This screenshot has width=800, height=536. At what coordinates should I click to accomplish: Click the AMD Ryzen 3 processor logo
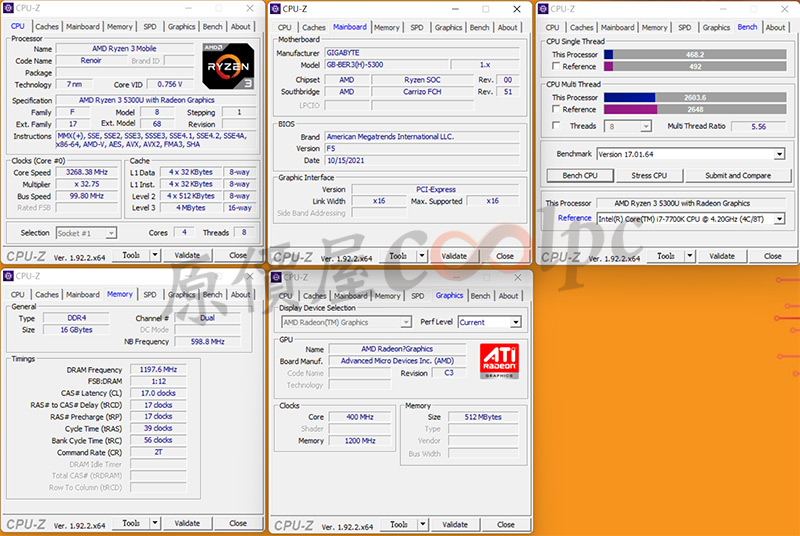pyautogui.click(x=228, y=66)
